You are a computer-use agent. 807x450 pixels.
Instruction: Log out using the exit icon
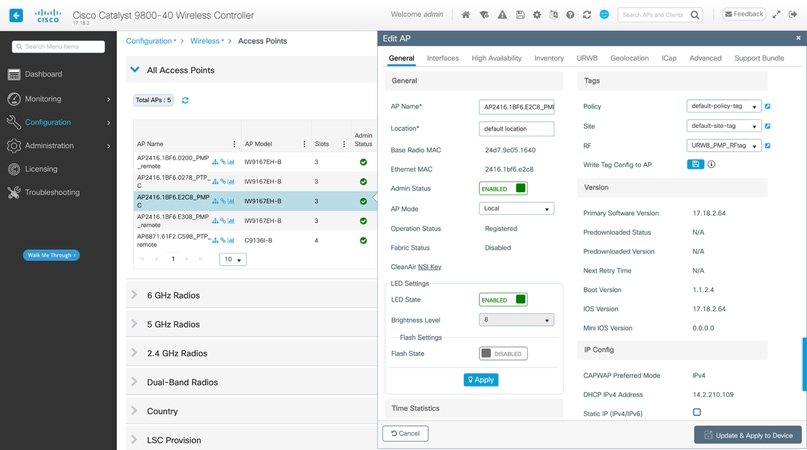[x=793, y=14]
